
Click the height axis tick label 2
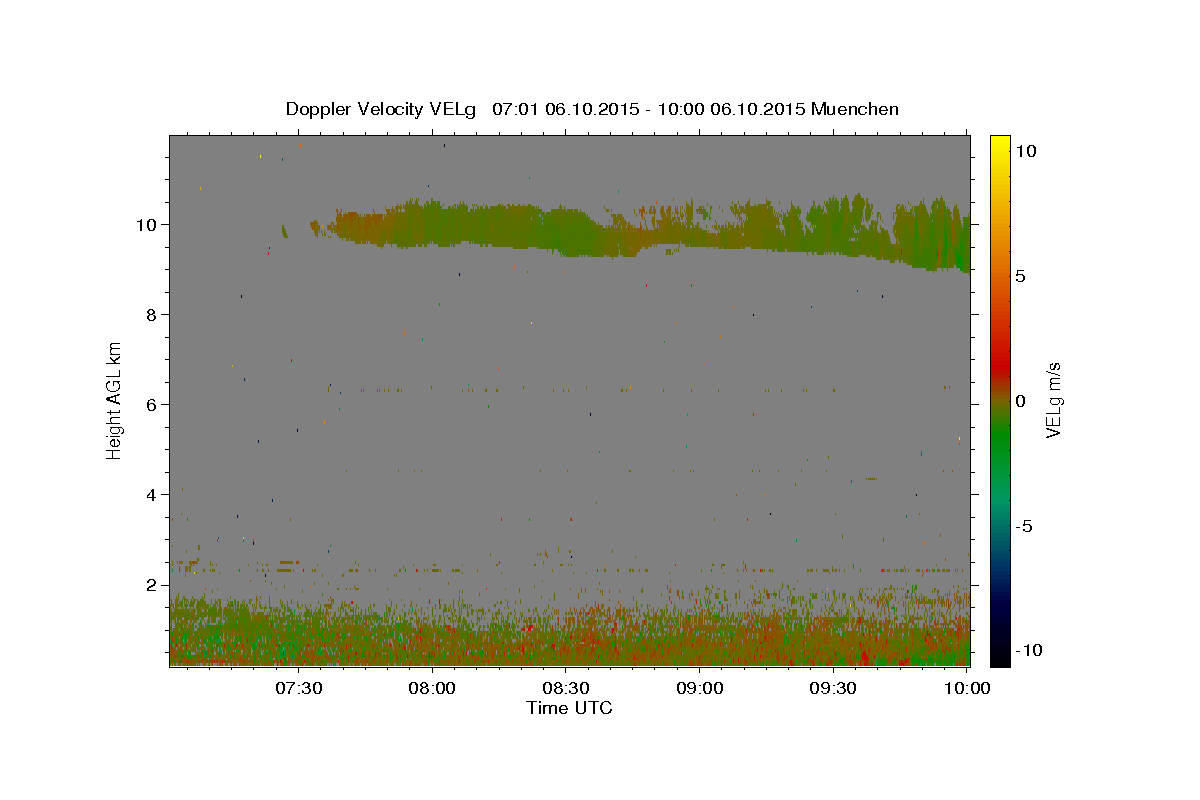pyautogui.click(x=154, y=585)
